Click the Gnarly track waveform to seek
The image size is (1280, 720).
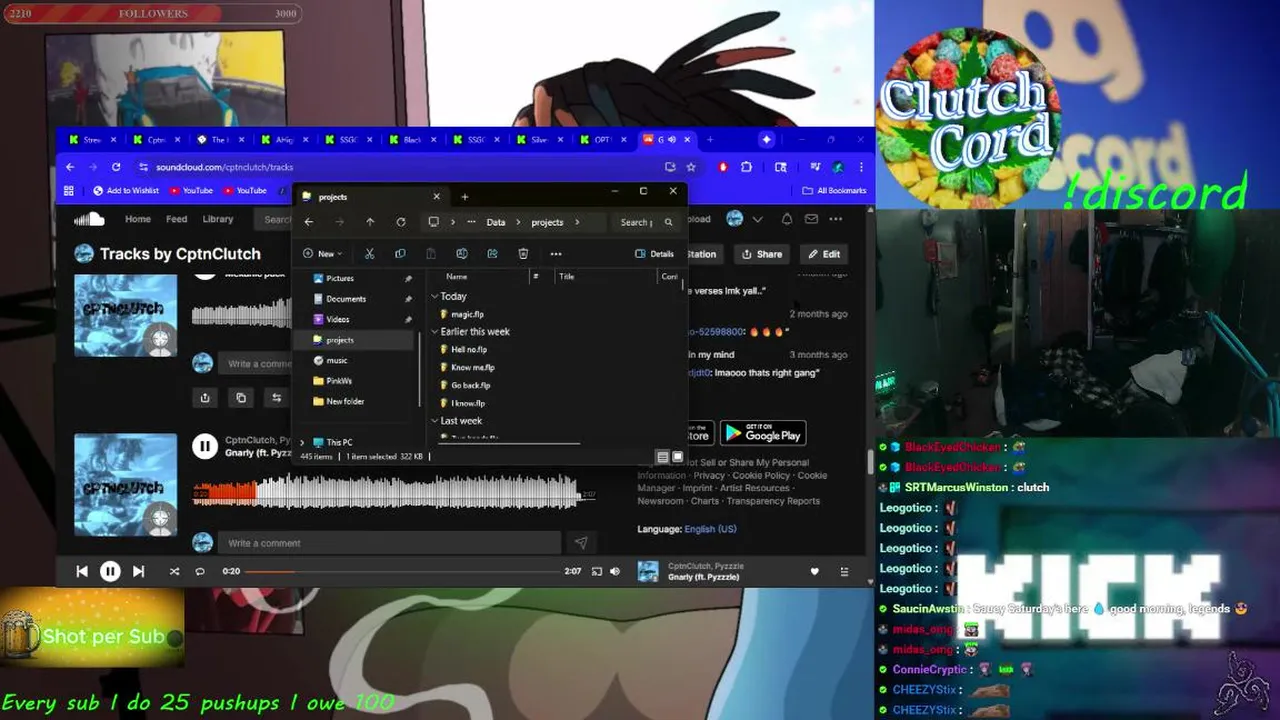384,493
